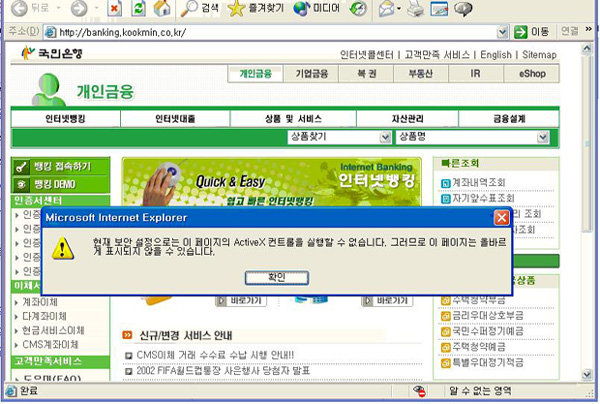
Task: Click the 뱅킹 접속하기 button
Action: (x=60, y=166)
